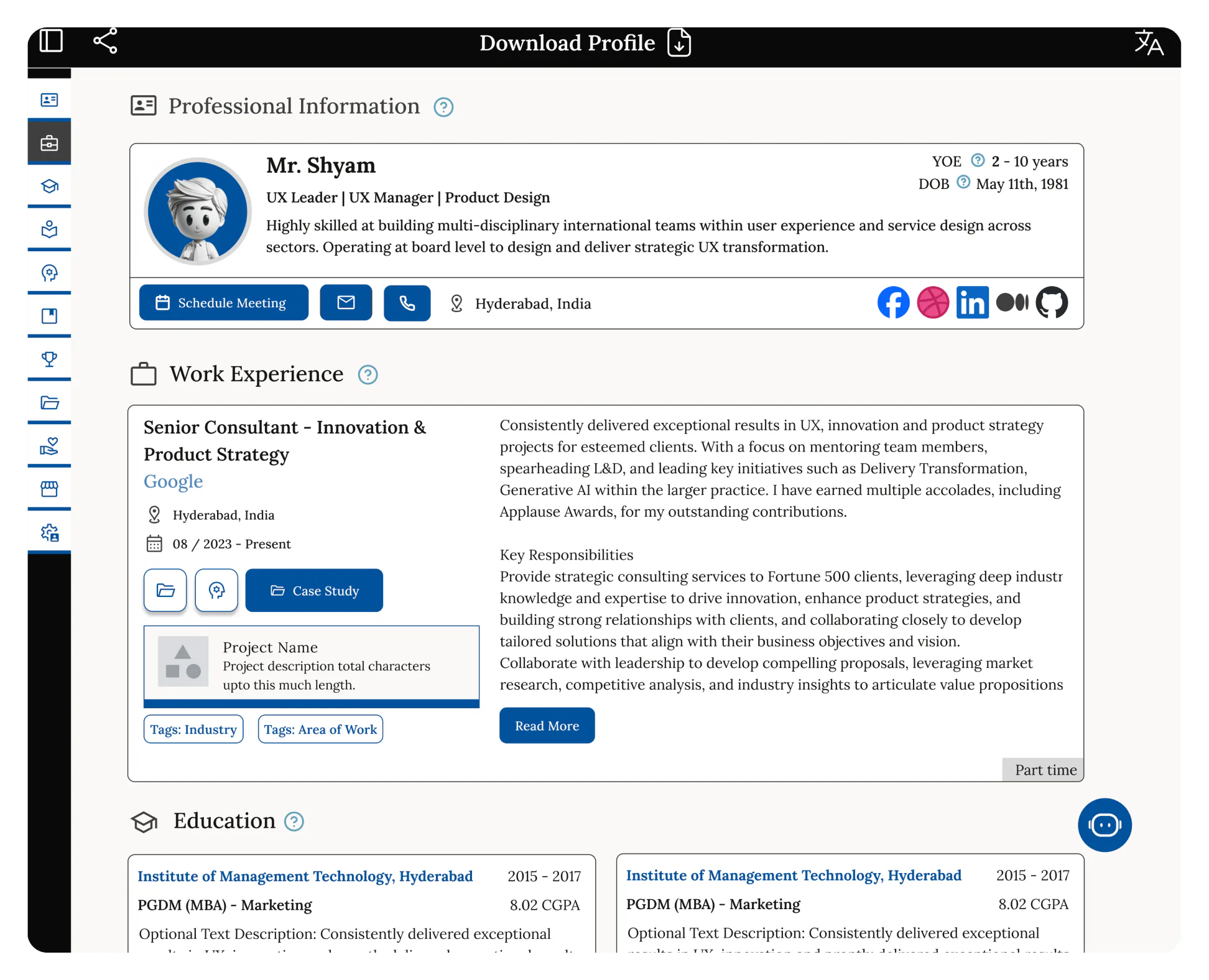
Task: Click help icon beside Education
Action: pos(294,821)
